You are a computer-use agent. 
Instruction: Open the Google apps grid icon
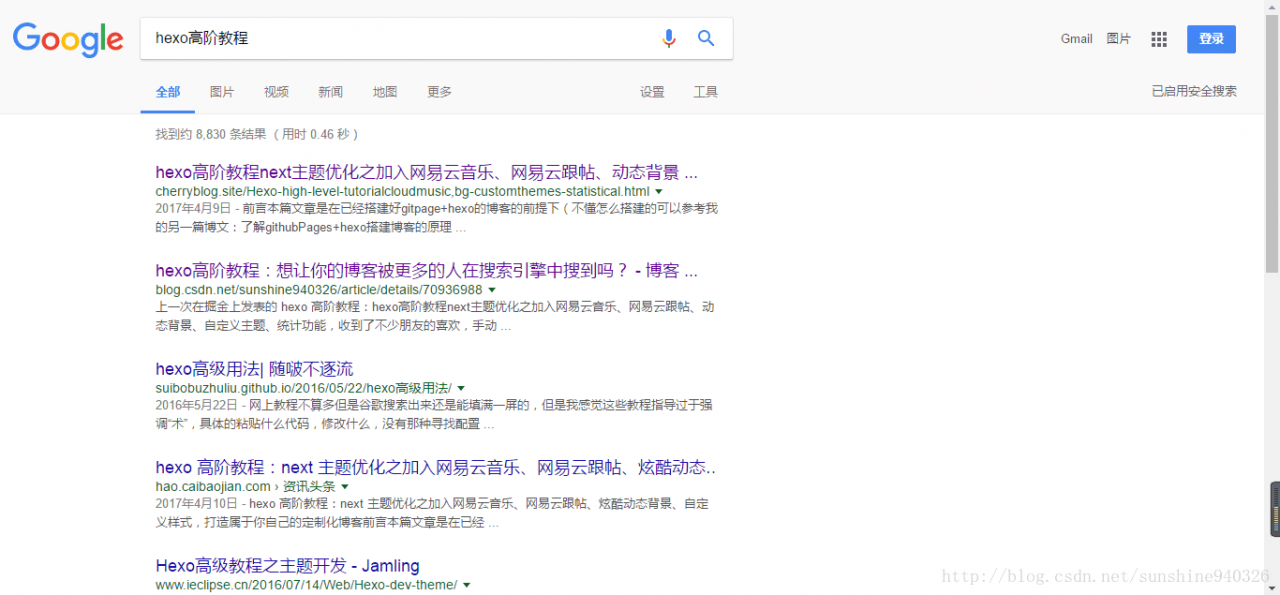[1159, 39]
